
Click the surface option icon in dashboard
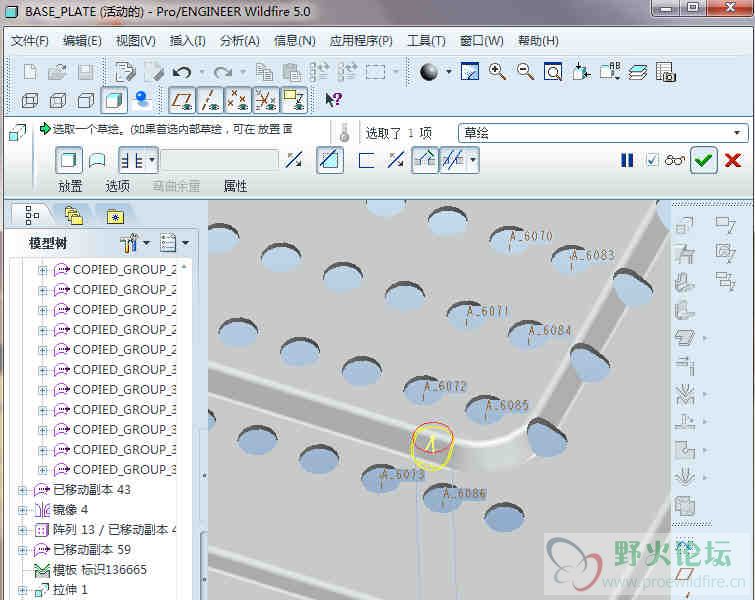(x=97, y=160)
